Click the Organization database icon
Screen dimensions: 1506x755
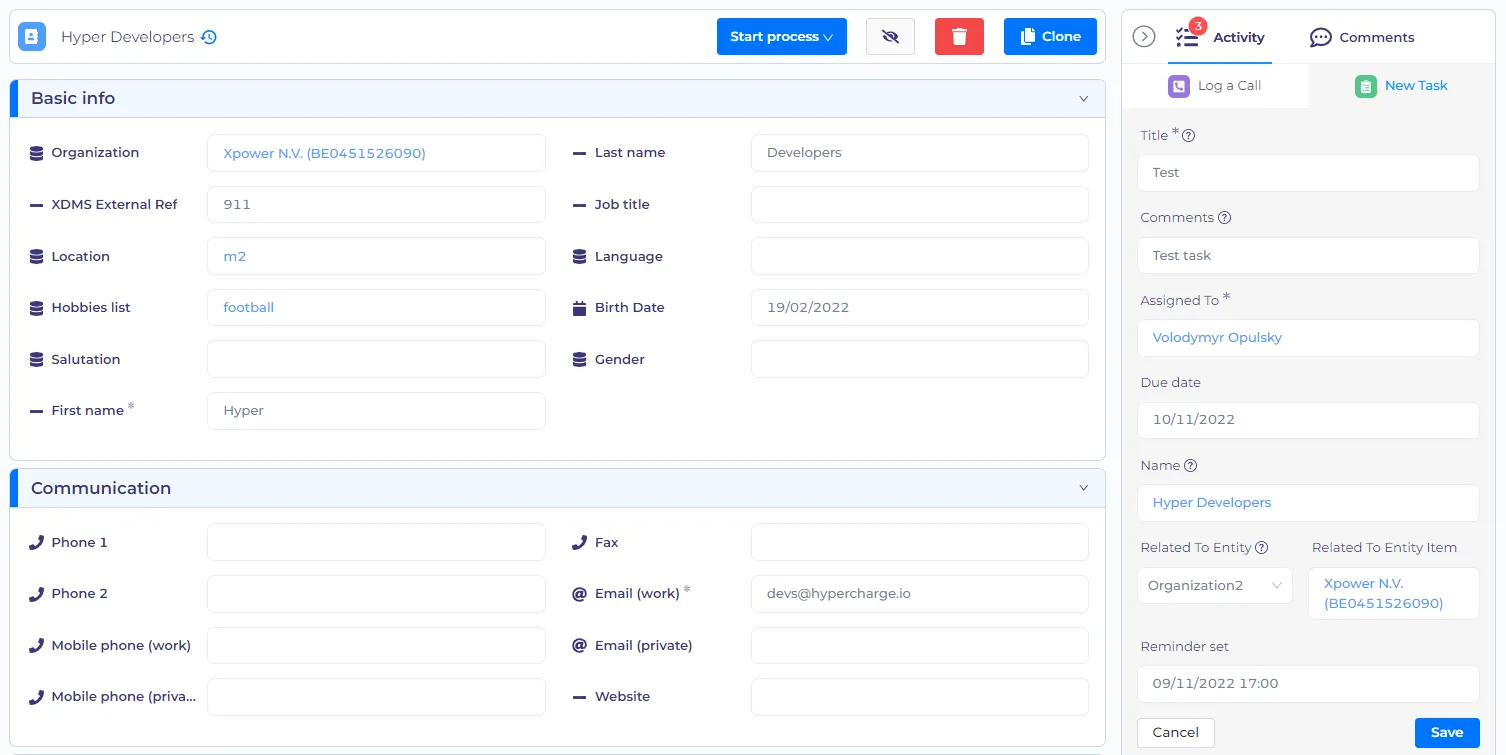point(36,153)
